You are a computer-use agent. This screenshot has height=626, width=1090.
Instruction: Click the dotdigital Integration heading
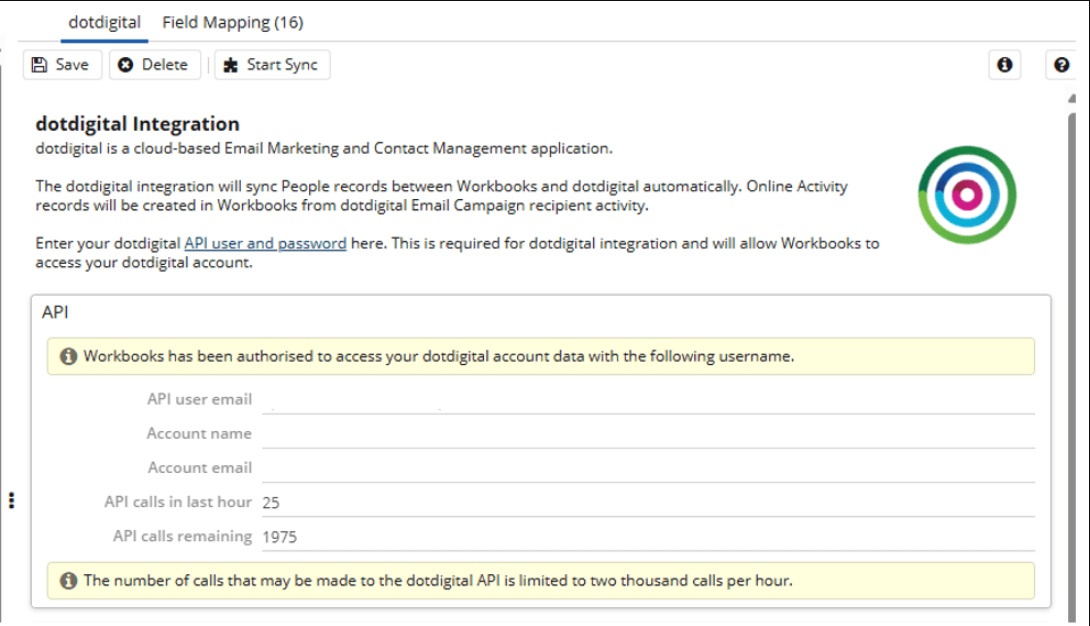pyautogui.click(x=137, y=124)
